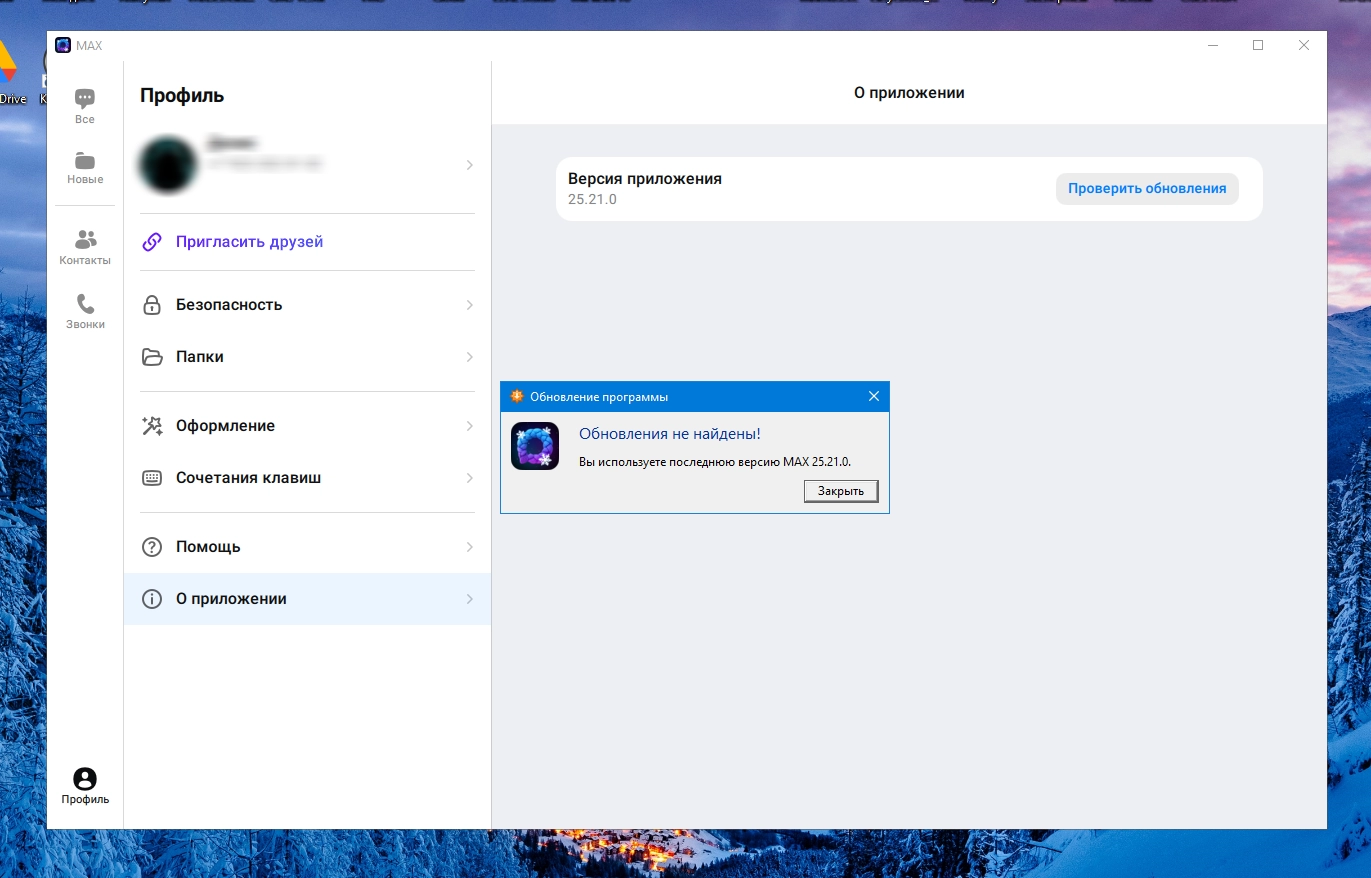Image resolution: width=1371 pixels, height=878 pixels.
Task: Open the Новые folder icon
Action: [x=85, y=160]
